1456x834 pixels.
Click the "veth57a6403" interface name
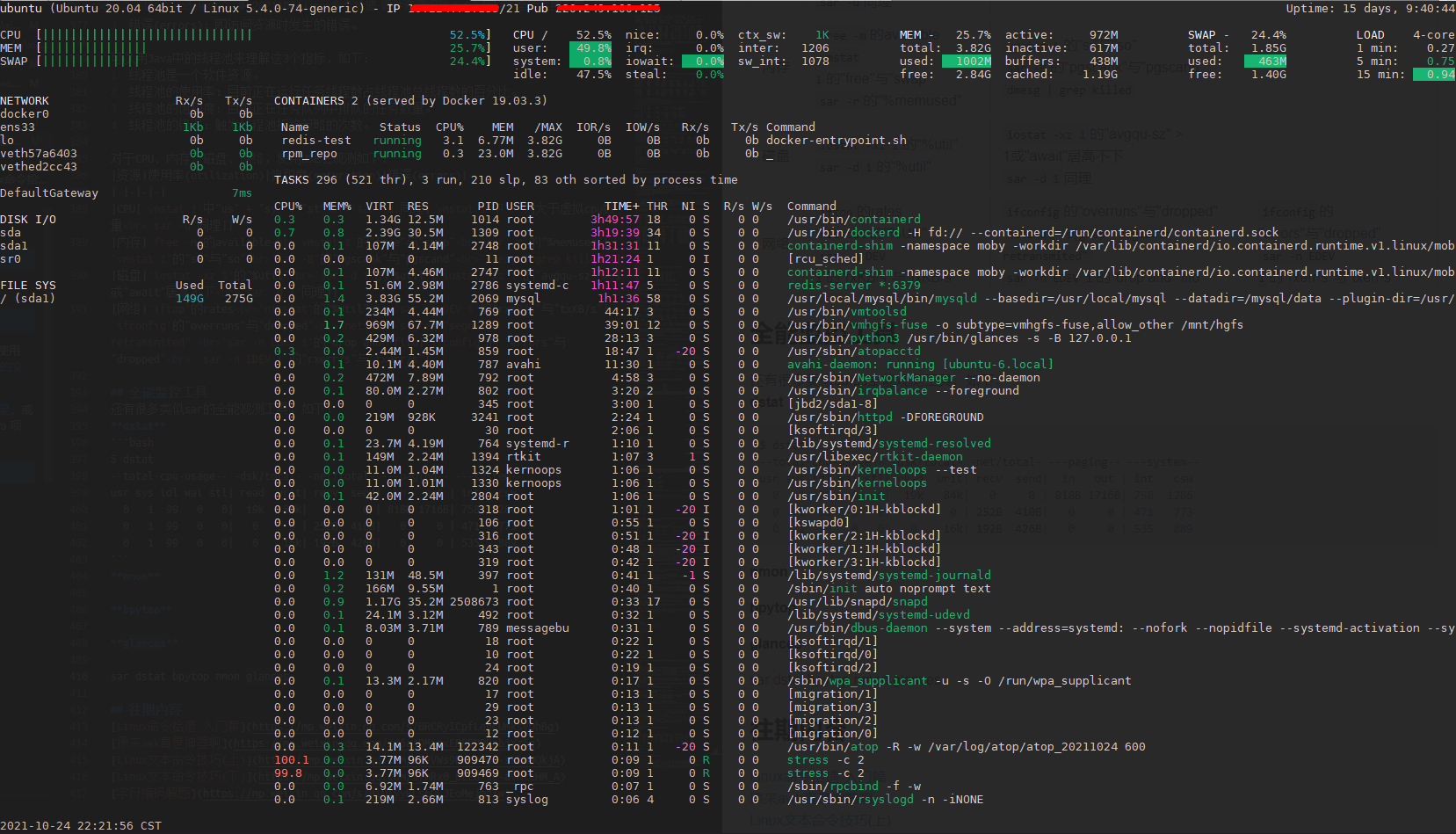click(x=39, y=154)
